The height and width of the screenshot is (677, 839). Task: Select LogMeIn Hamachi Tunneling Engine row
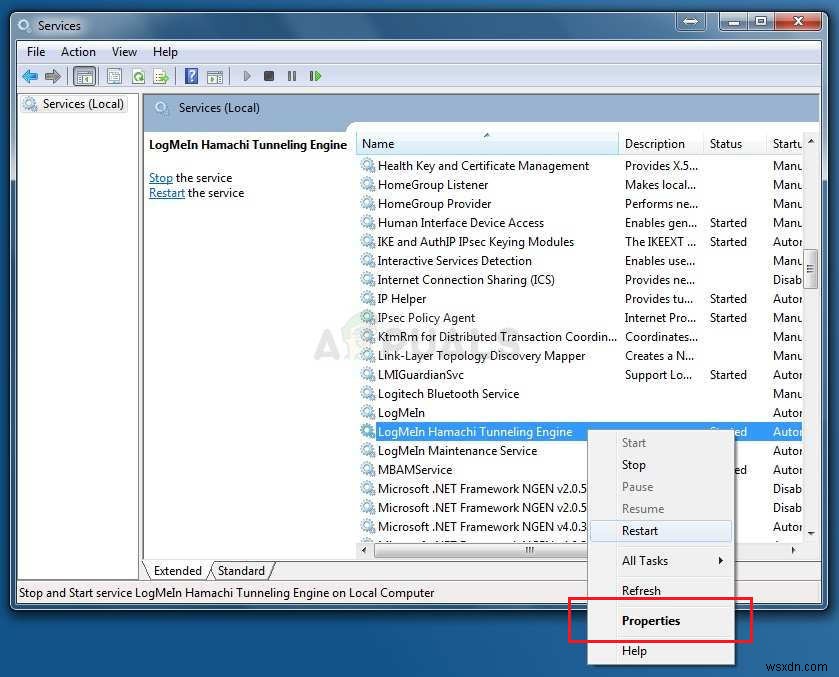click(475, 431)
